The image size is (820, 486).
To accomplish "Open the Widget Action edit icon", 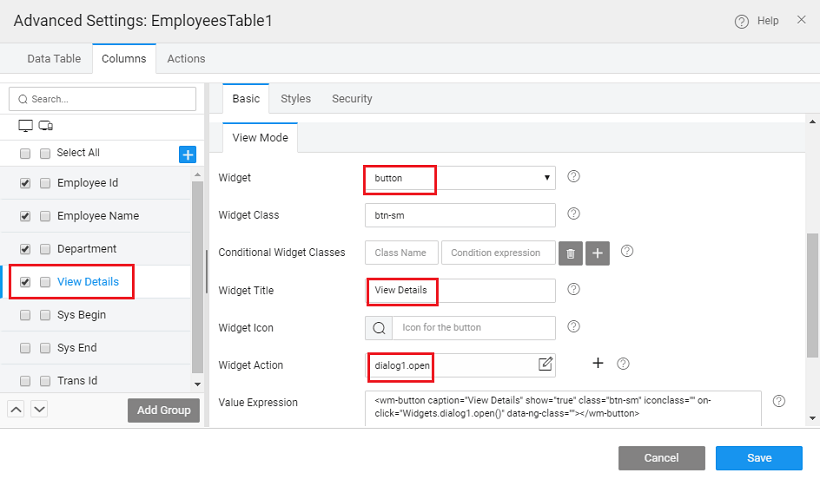I will pyautogui.click(x=545, y=364).
